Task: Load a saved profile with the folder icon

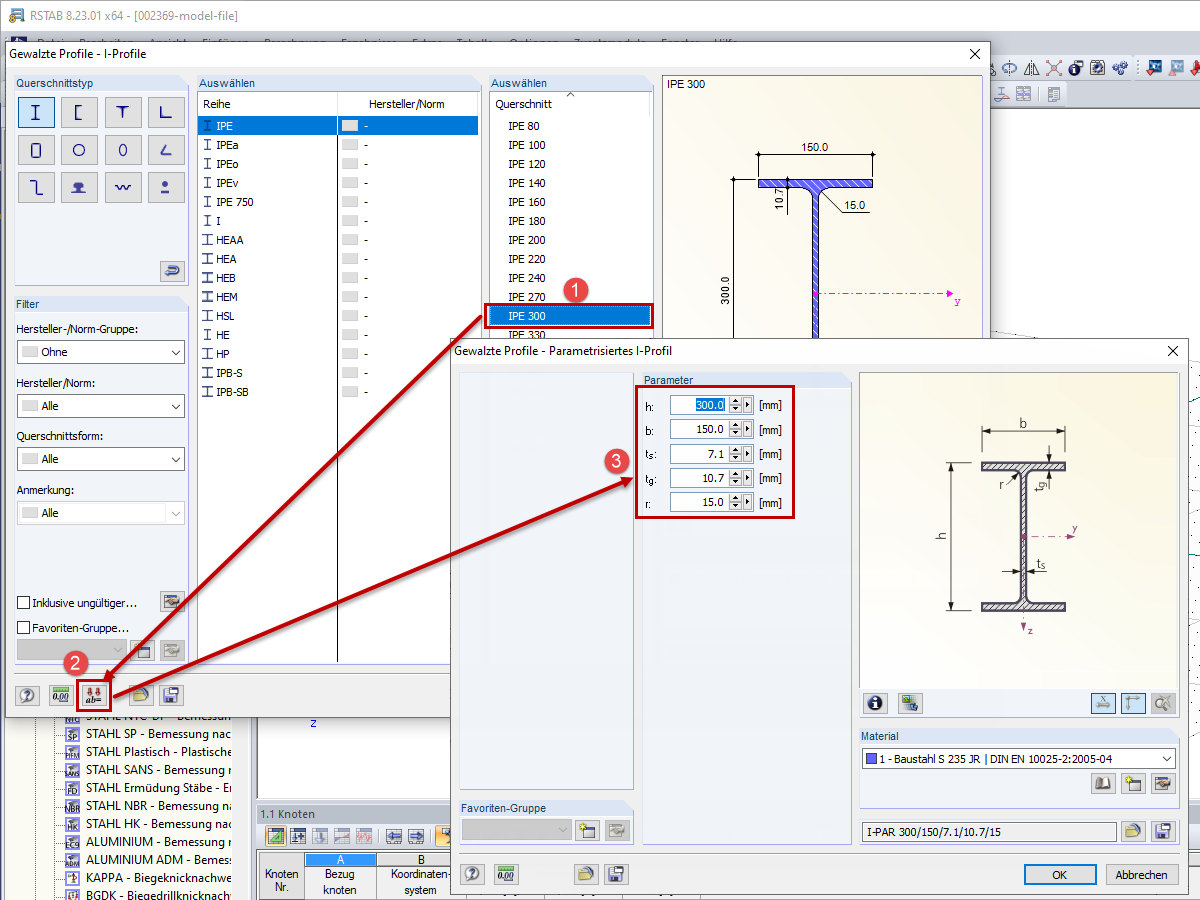Action: [1133, 832]
